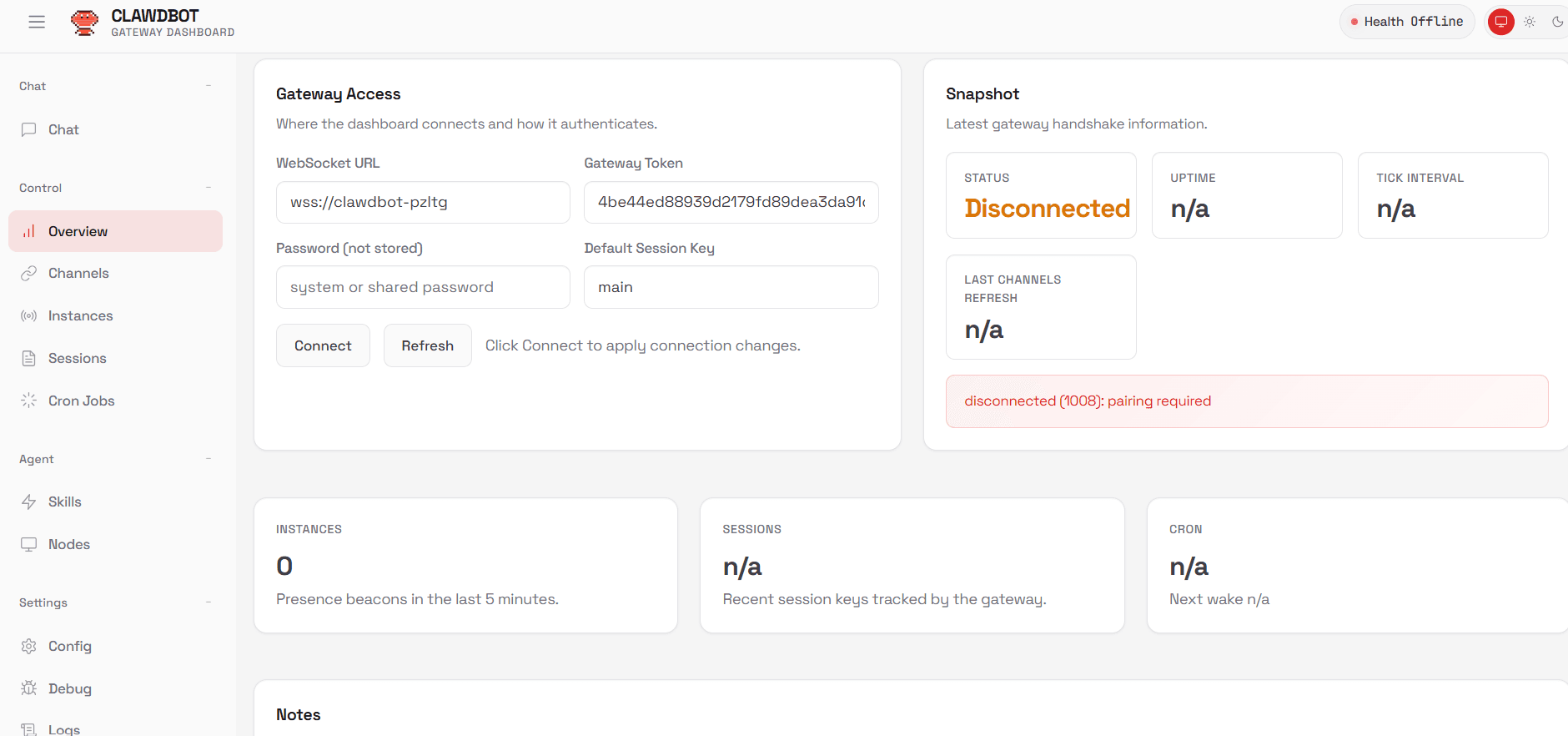Click the Logs icon

coord(29,729)
